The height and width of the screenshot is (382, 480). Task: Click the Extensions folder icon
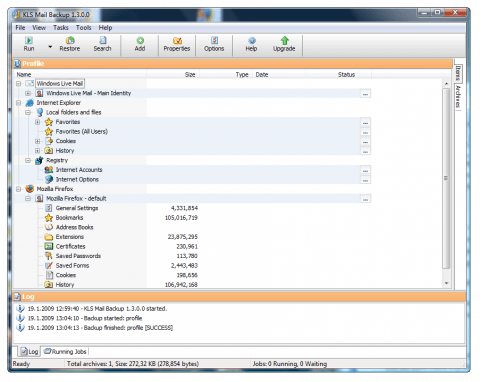click(x=49, y=237)
